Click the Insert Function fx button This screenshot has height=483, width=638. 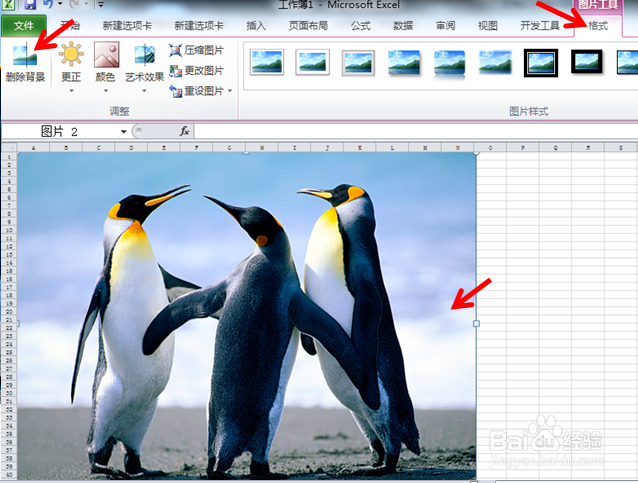pos(184,131)
